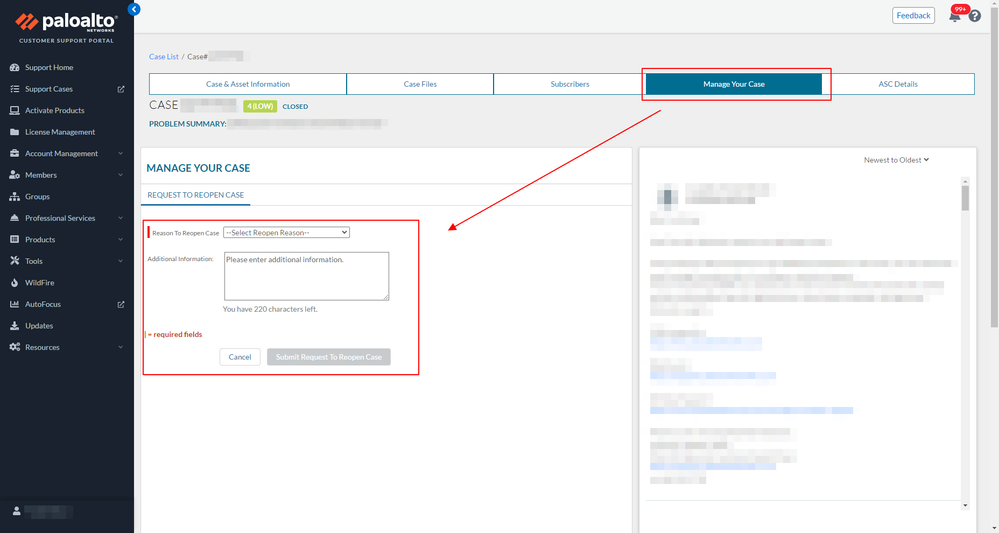Switch to the Case Files tab
Viewport: 999px width, 533px height.
pyautogui.click(x=420, y=84)
